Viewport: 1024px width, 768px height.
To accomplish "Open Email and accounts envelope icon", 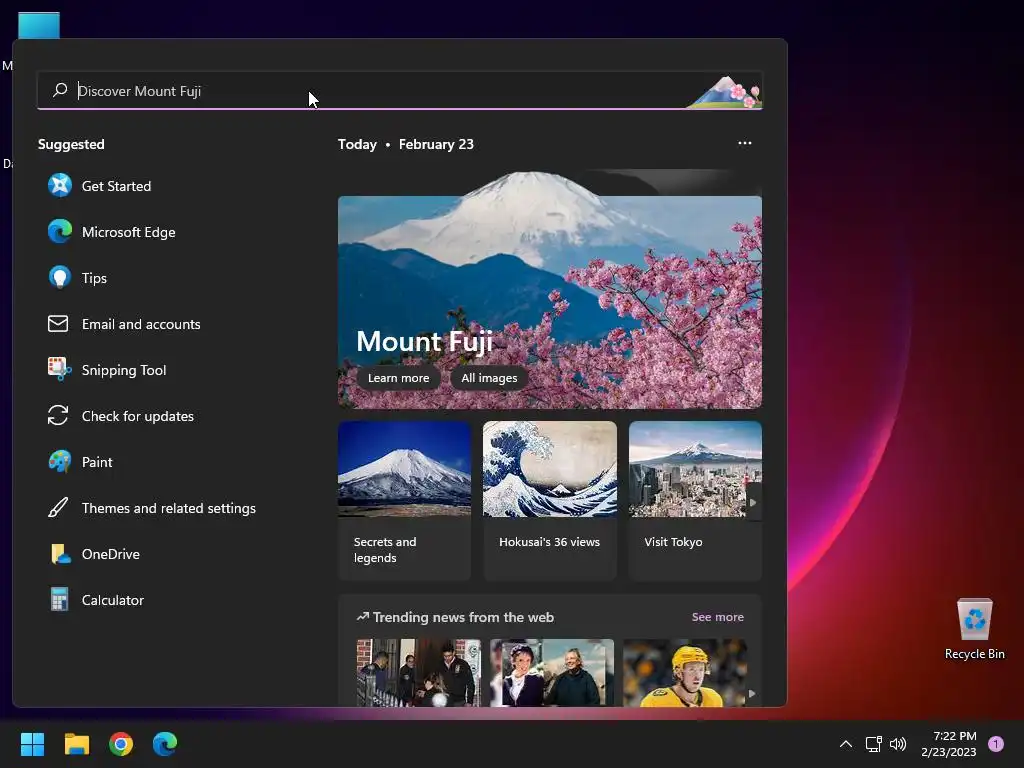I will [58, 323].
